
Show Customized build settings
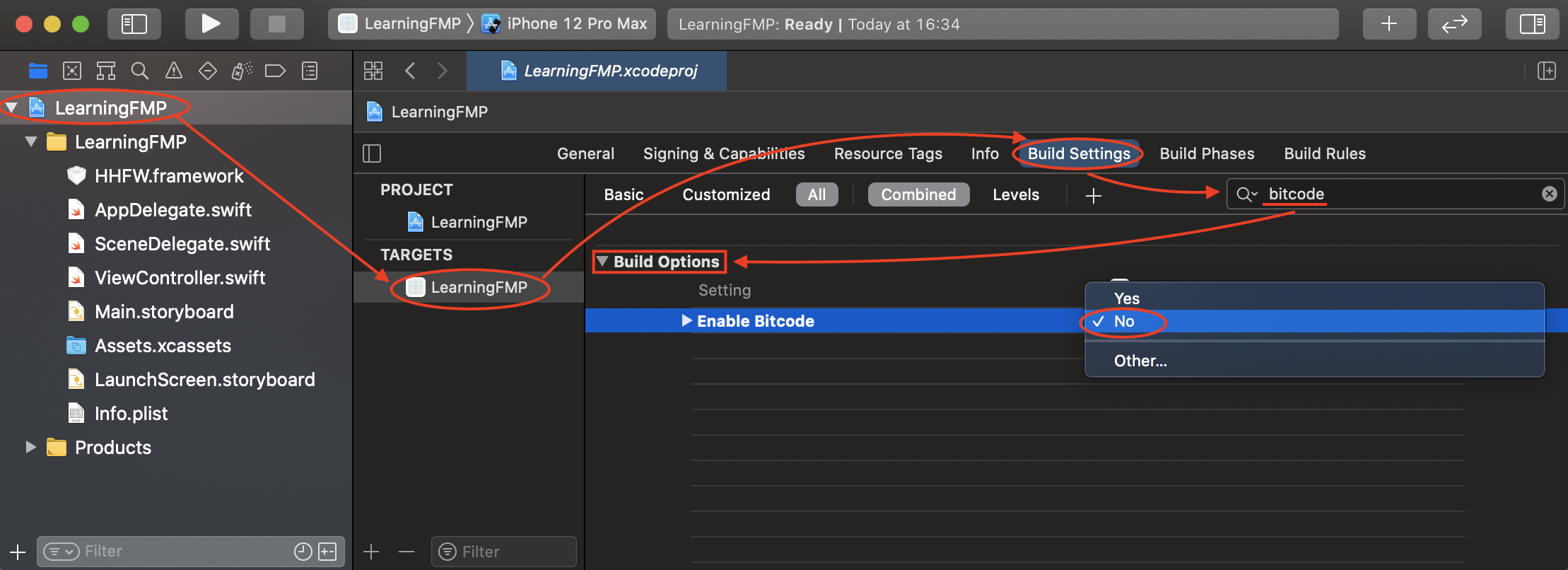(x=726, y=194)
